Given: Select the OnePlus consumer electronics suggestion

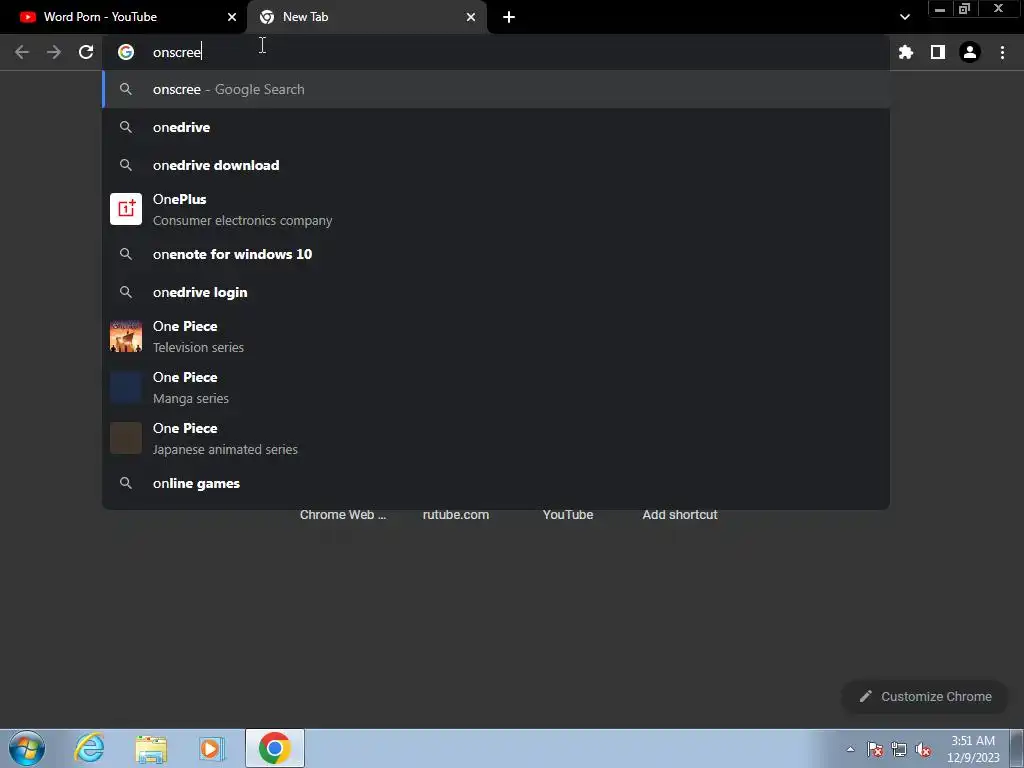Looking at the screenshot, I should (x=496, y=210).
